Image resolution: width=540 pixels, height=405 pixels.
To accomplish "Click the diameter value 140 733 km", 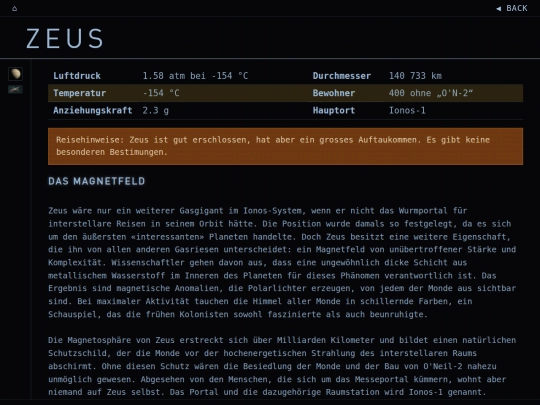I will [x=415, y=76].
